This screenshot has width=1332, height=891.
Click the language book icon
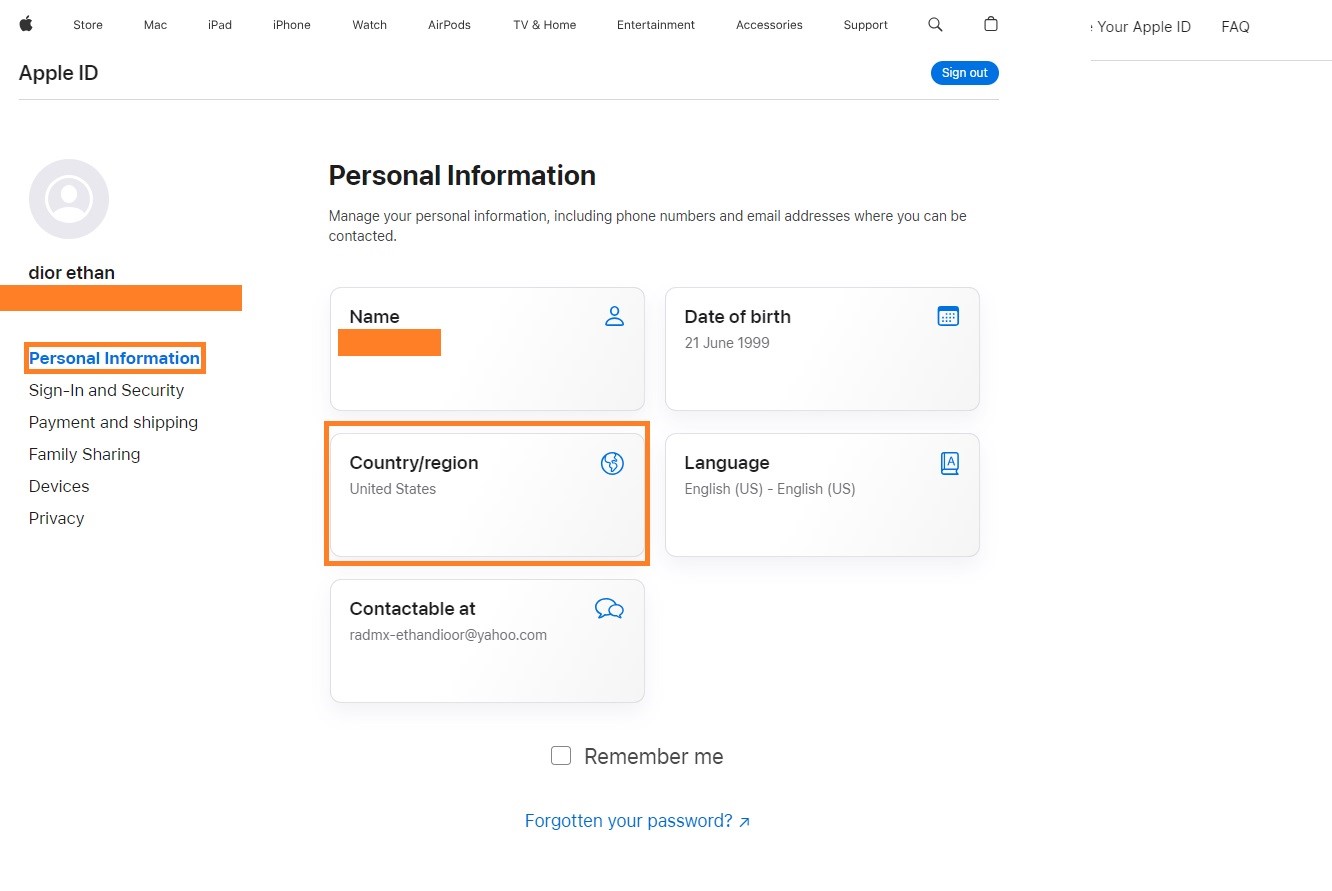pos(949,463)
